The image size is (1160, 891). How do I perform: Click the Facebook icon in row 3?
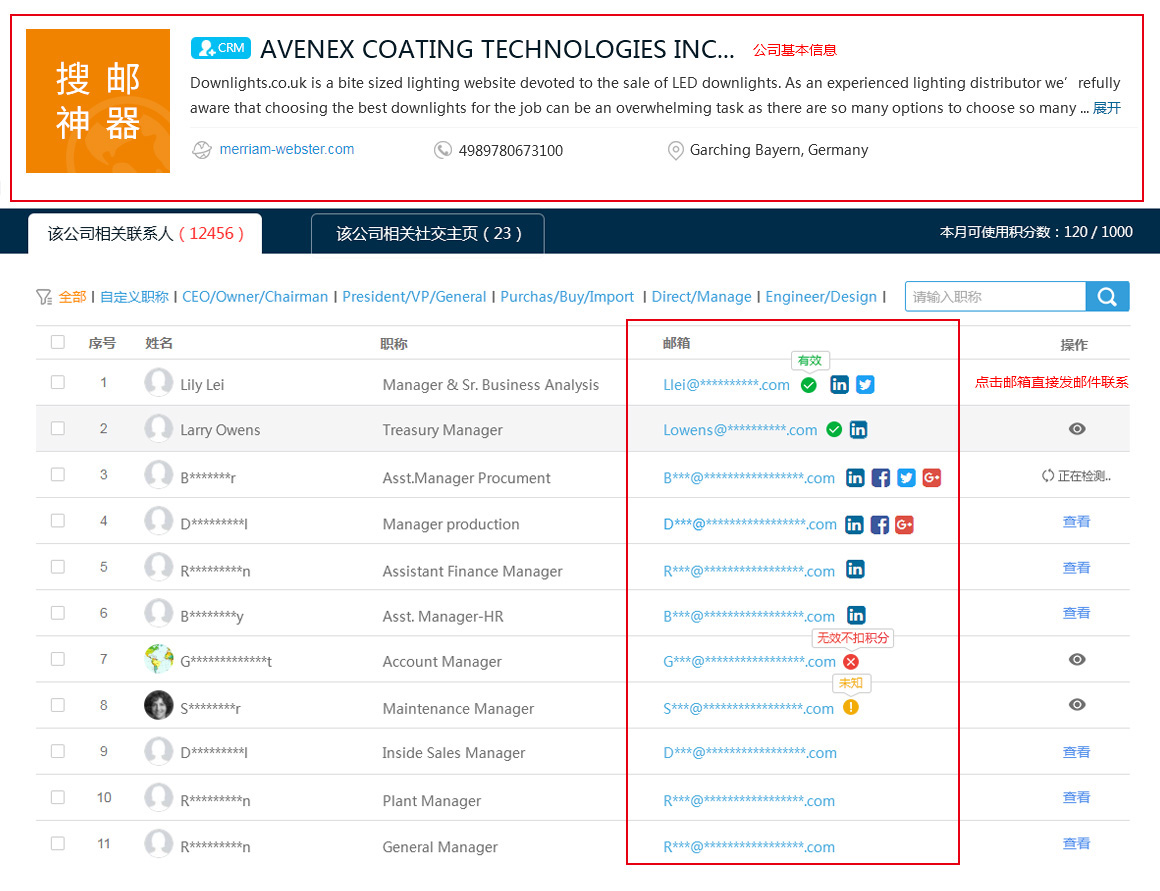[x=880, y=478]
